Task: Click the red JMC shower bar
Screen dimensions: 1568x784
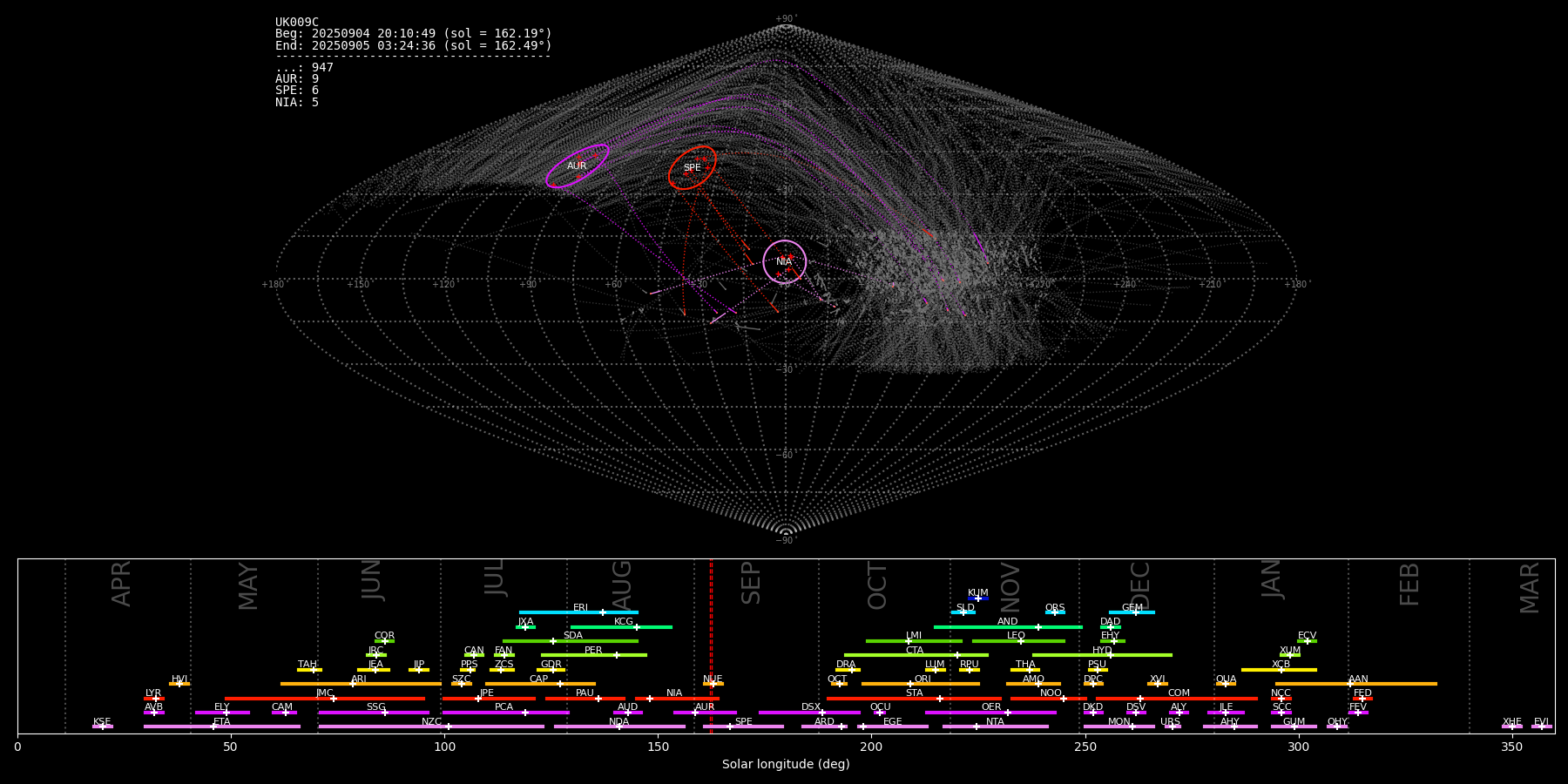Action: point(325,699)
